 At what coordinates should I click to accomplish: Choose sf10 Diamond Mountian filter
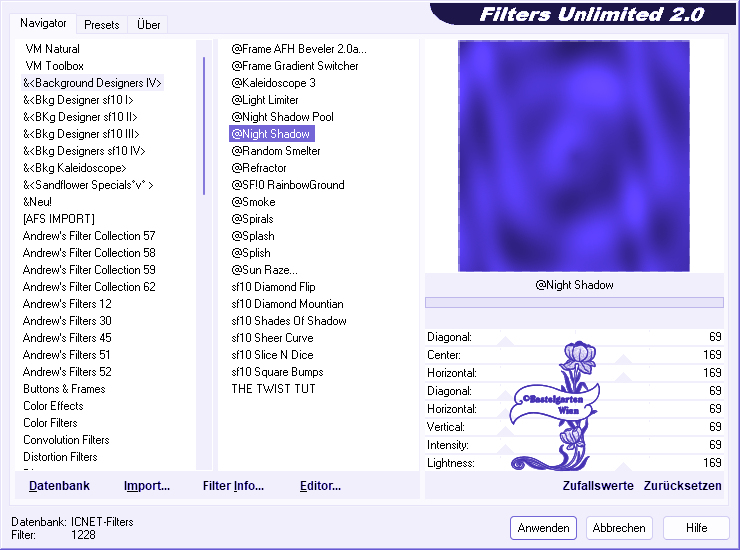(287, 304)
